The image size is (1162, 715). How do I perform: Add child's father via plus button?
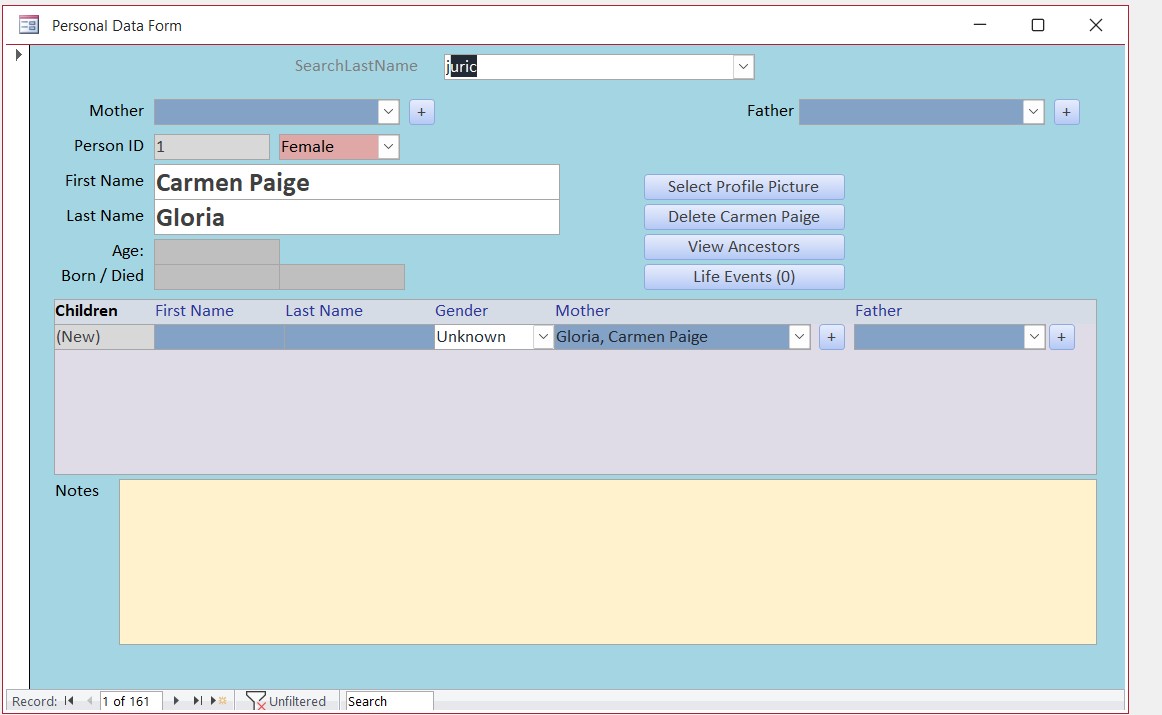pos(1061,337)
